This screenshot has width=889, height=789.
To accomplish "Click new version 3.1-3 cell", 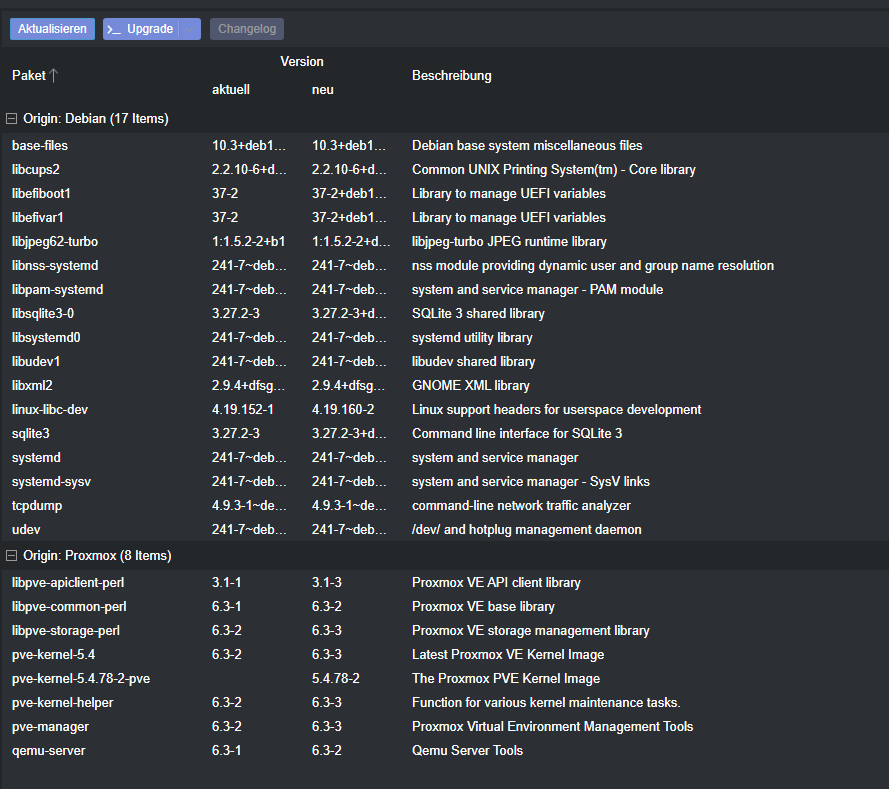I will (327, 583).
